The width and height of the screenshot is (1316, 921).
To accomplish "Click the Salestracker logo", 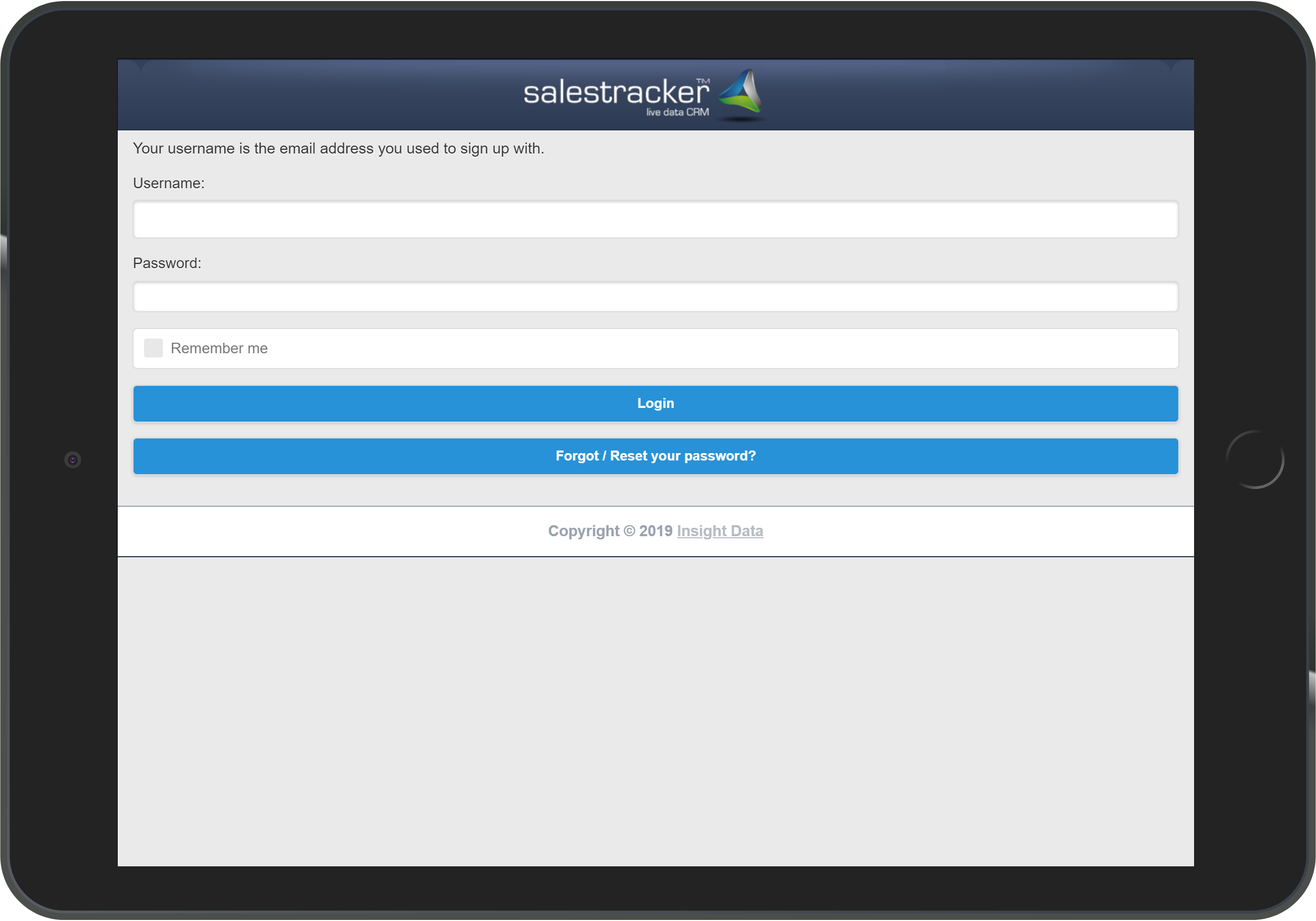I will point(642,95).
